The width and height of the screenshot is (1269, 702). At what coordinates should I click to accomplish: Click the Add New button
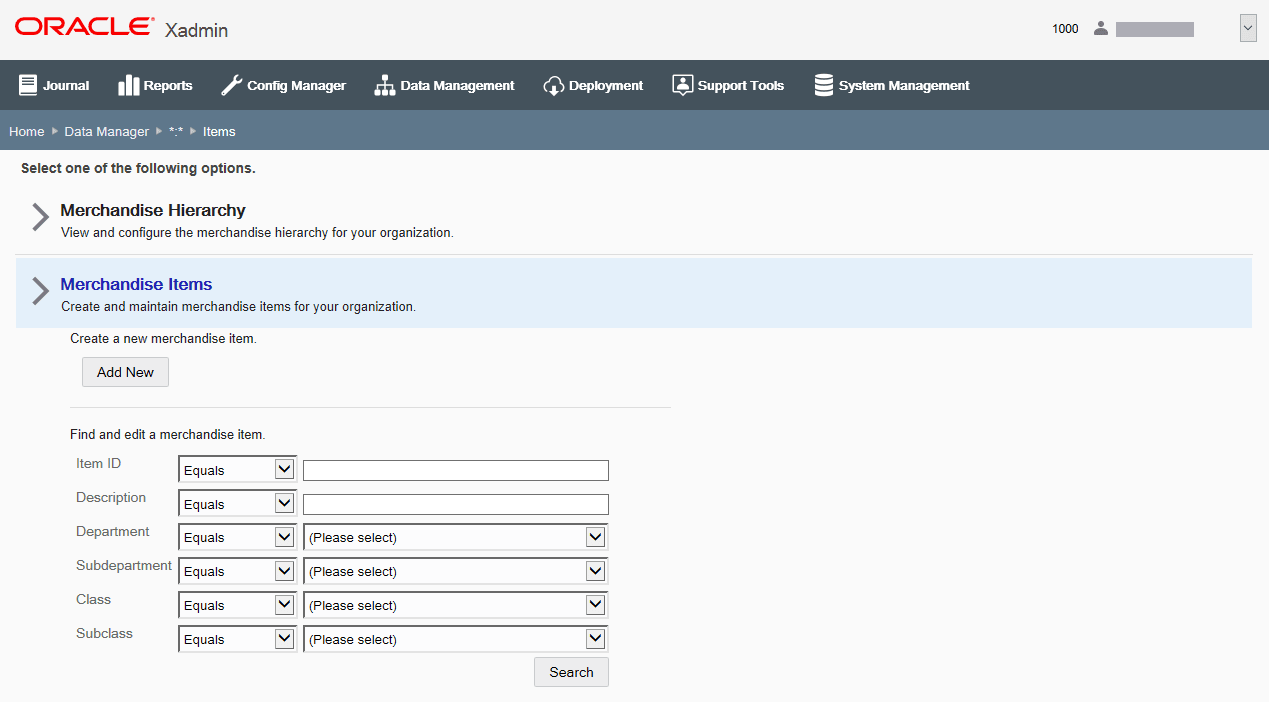(x=125, y=372)
